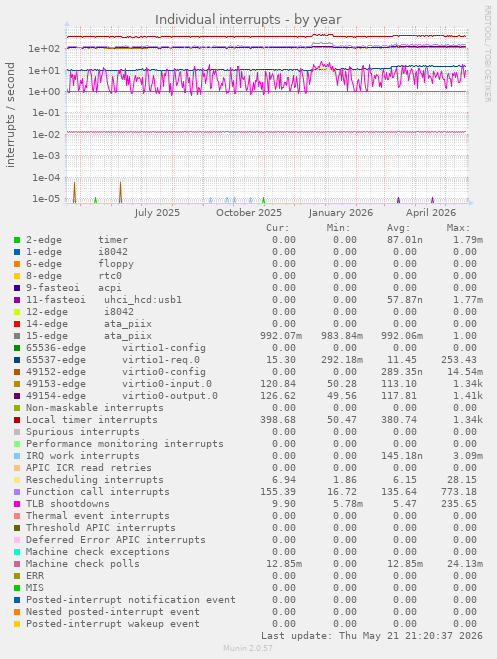497x659 pixels.
Task: Click the RRDTOOL / TOBI OETIKER watermark
Action: tap(487, 53)
